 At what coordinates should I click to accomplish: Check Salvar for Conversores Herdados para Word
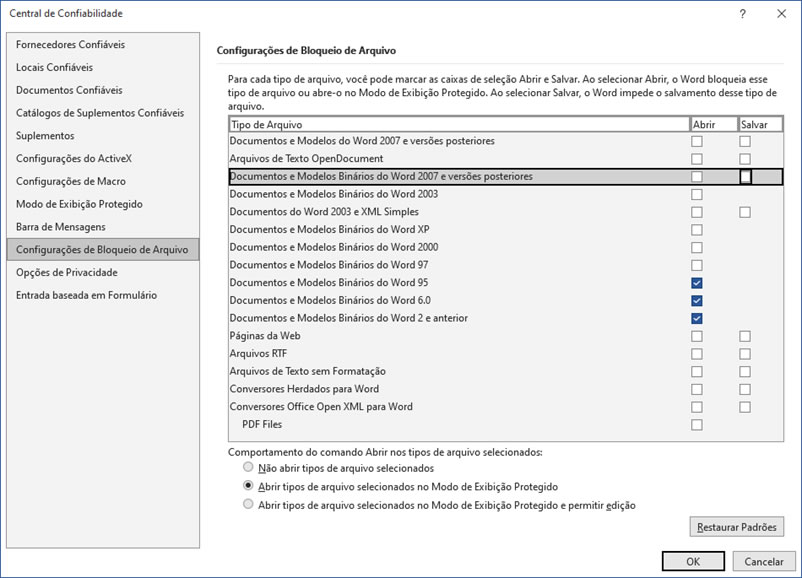point(745,389)
